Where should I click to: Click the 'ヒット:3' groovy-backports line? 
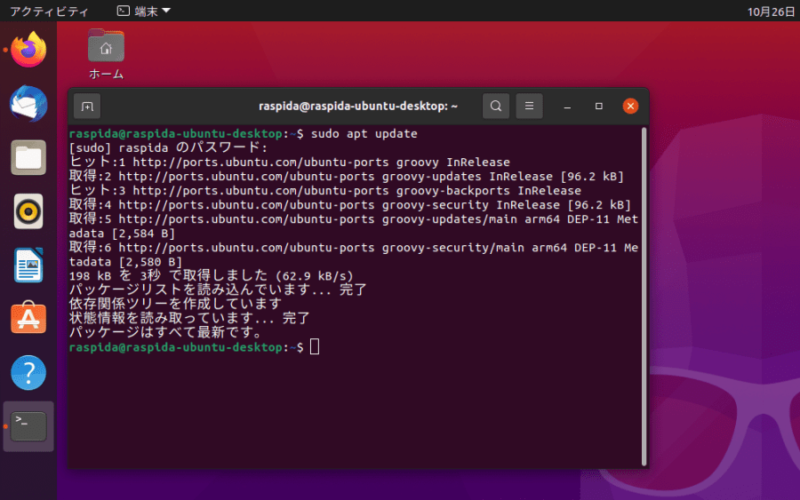click(x=325, y=191)
